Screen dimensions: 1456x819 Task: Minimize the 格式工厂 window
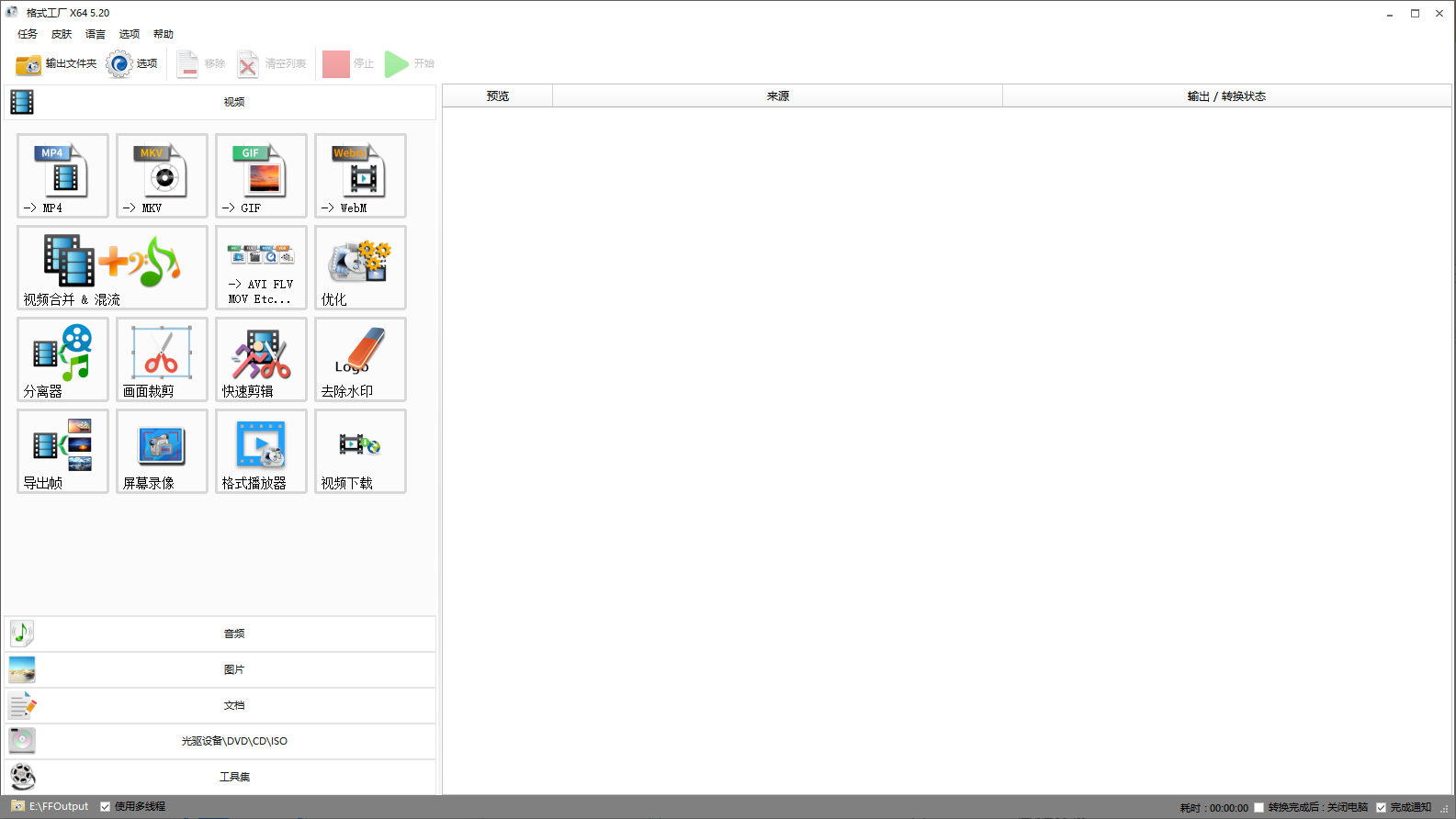pos(1390,13)
